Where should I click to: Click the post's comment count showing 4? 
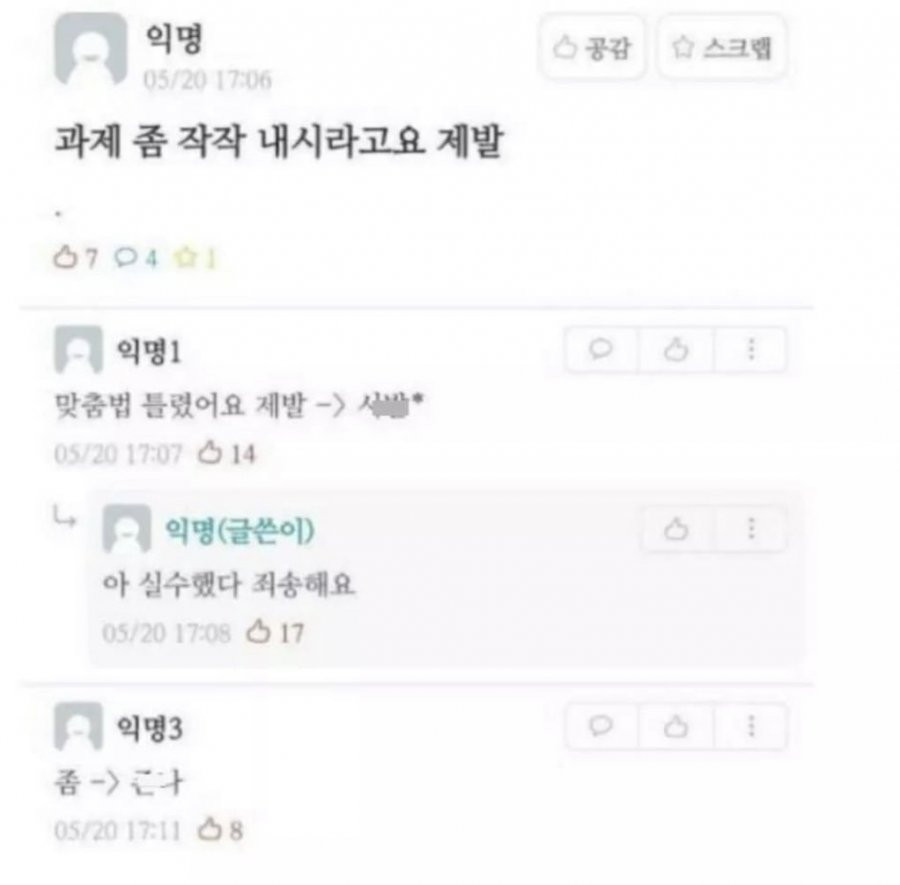tap(136, 258)
